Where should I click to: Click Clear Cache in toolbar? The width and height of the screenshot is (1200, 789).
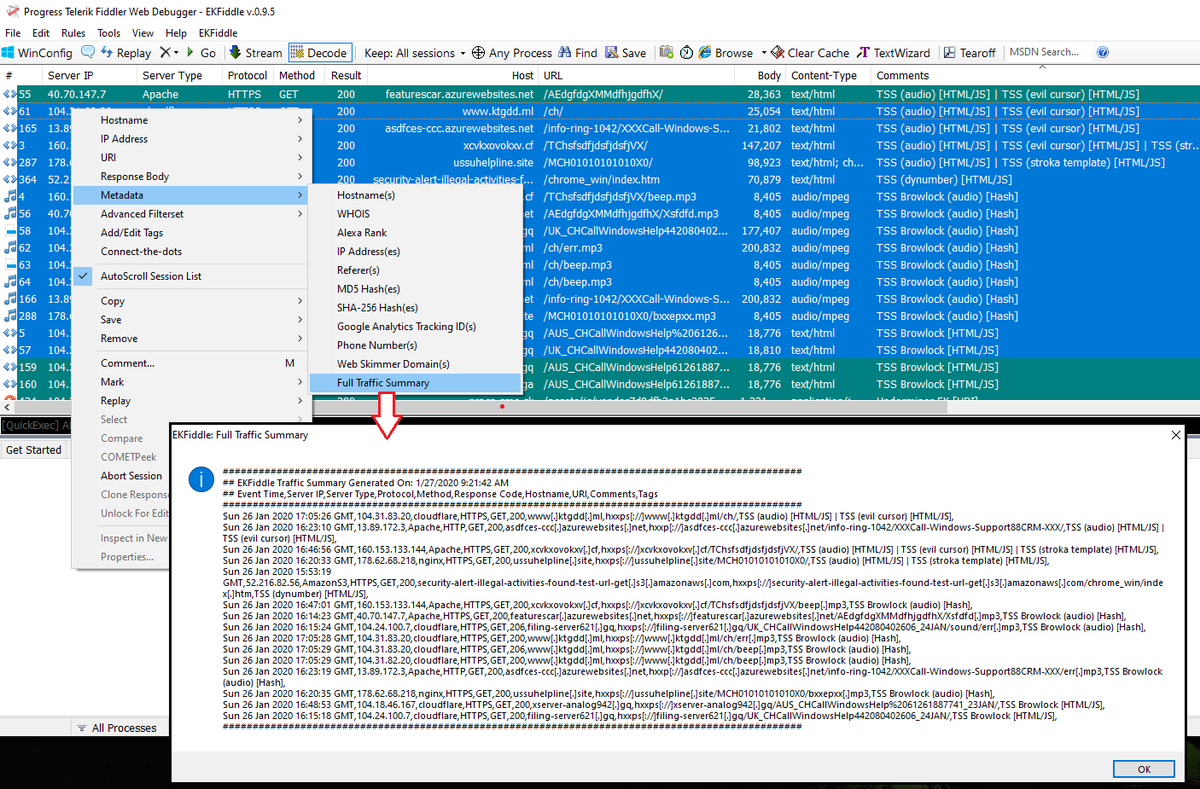pos(810,53)
